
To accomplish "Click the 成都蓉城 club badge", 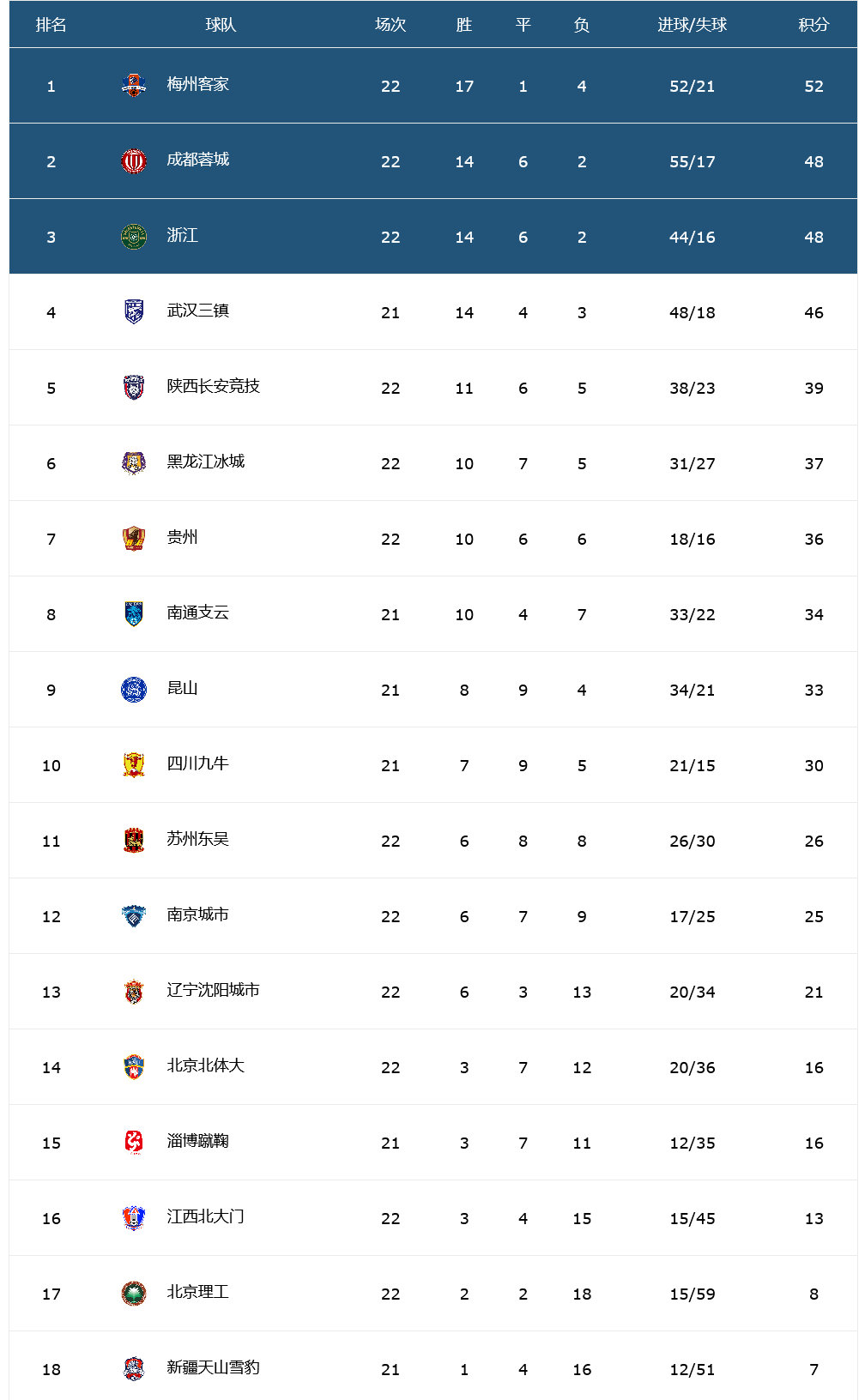I will click(x=134, y=160).
